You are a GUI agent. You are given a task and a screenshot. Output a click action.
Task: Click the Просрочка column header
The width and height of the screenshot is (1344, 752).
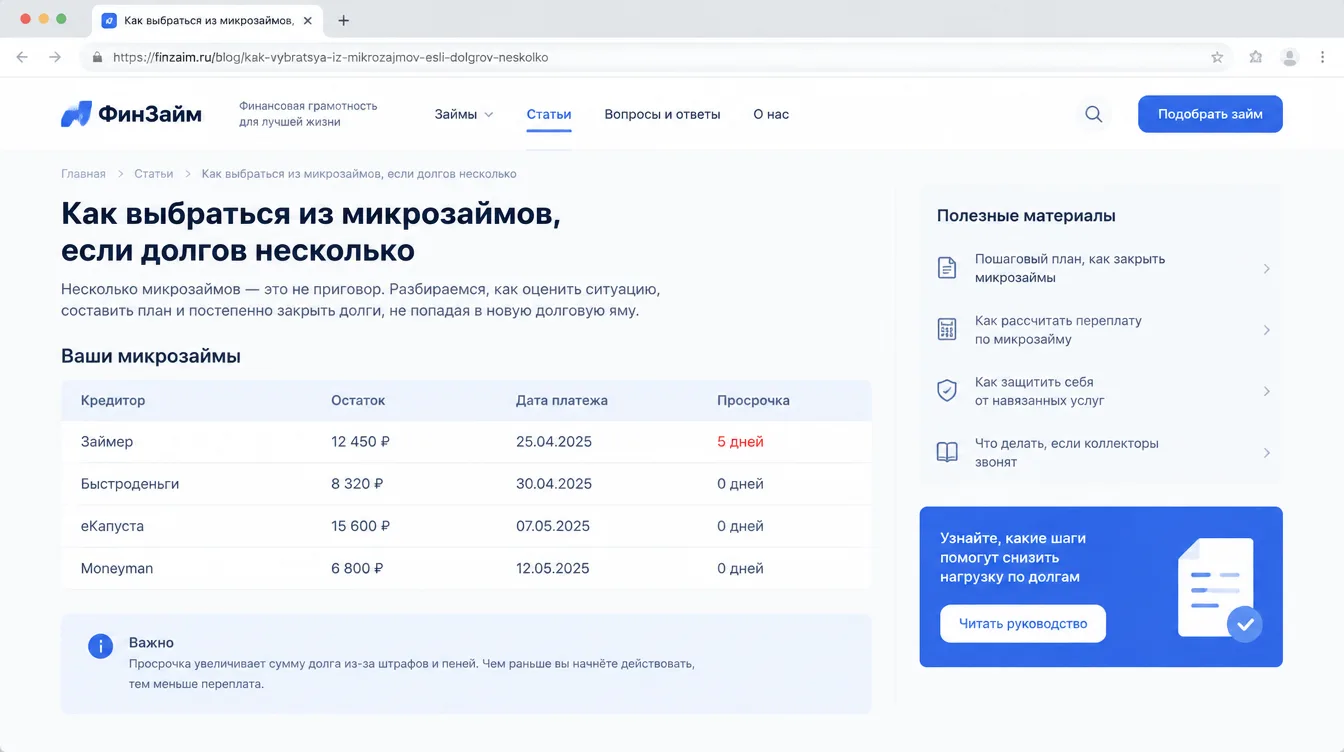coord(753,400)
